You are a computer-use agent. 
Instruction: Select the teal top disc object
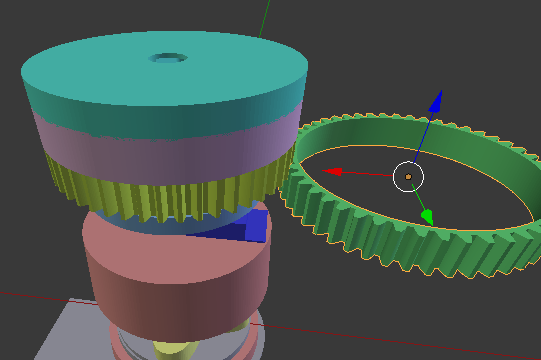click(x=165, y=86)
